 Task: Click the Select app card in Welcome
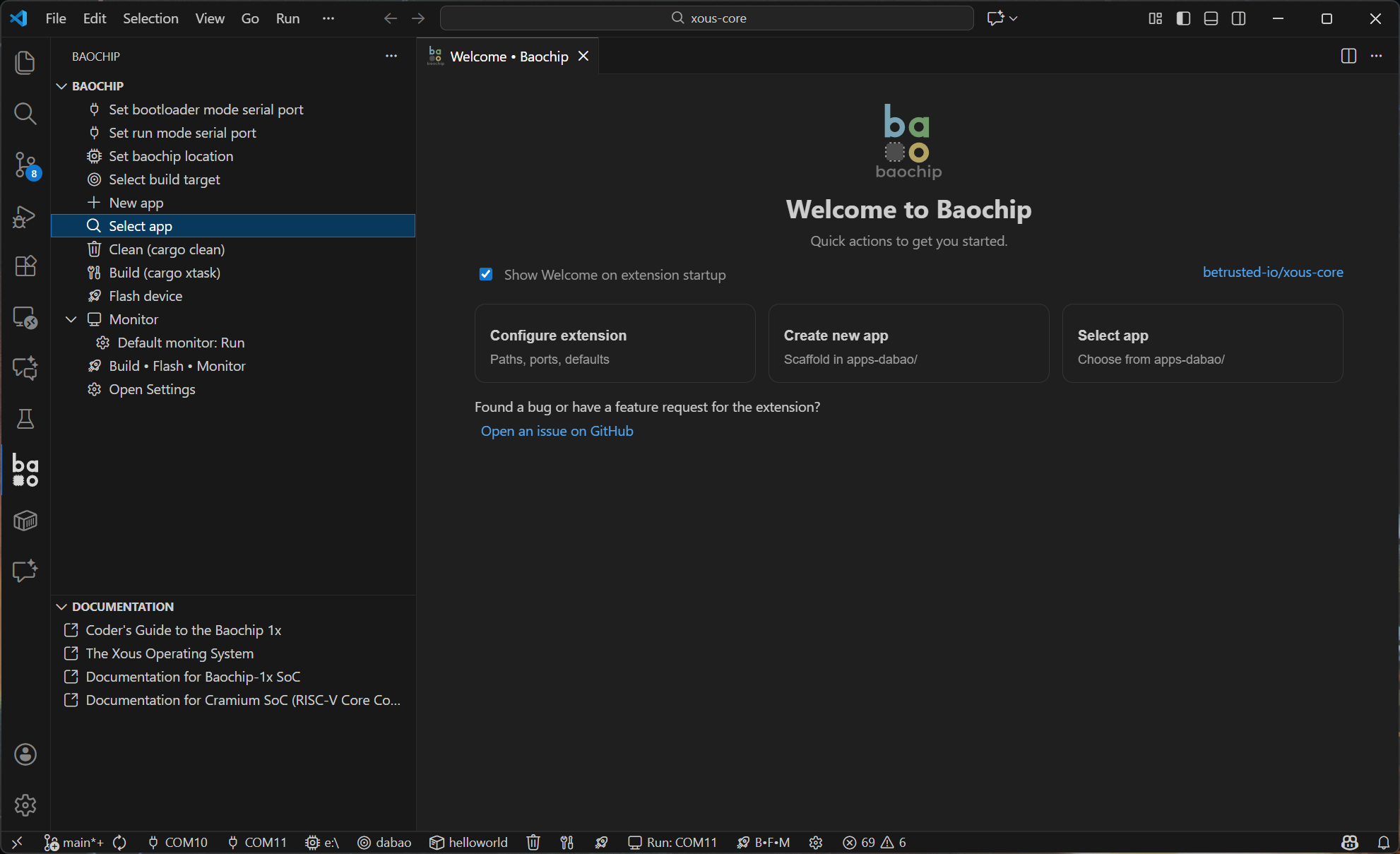tap(1202, 343)
